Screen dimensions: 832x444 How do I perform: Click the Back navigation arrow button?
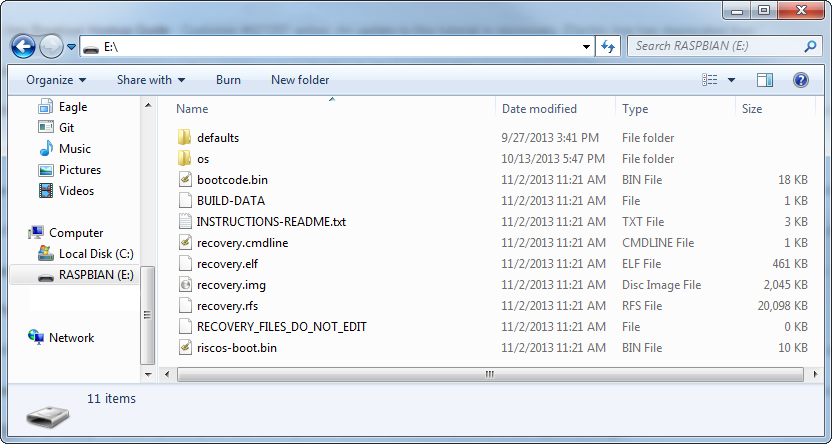[x=23, y=46]
